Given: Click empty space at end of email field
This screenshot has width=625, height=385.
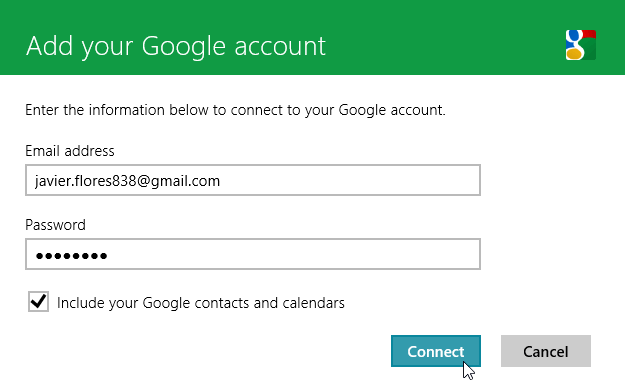Looking at the screenshot, I should [x=349, y=180].
